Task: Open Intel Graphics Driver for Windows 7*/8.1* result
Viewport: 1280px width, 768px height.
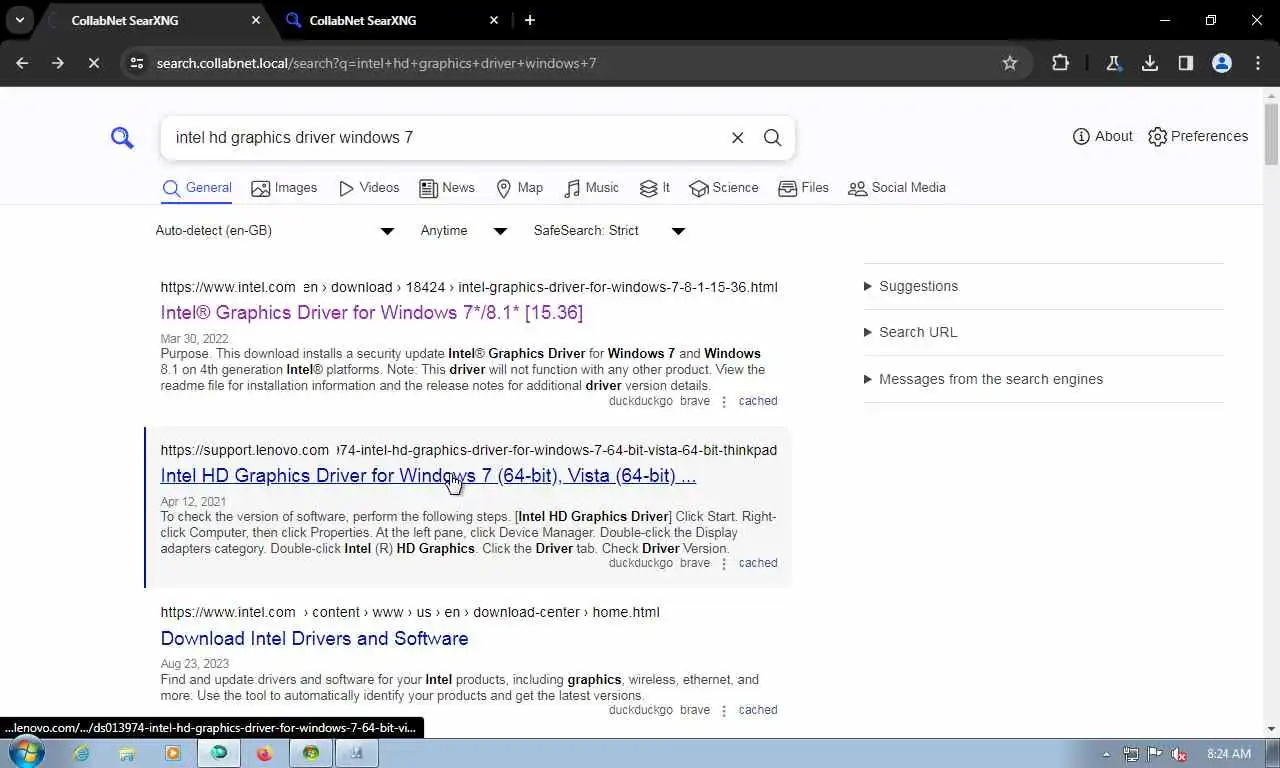Action: (372, 313)
